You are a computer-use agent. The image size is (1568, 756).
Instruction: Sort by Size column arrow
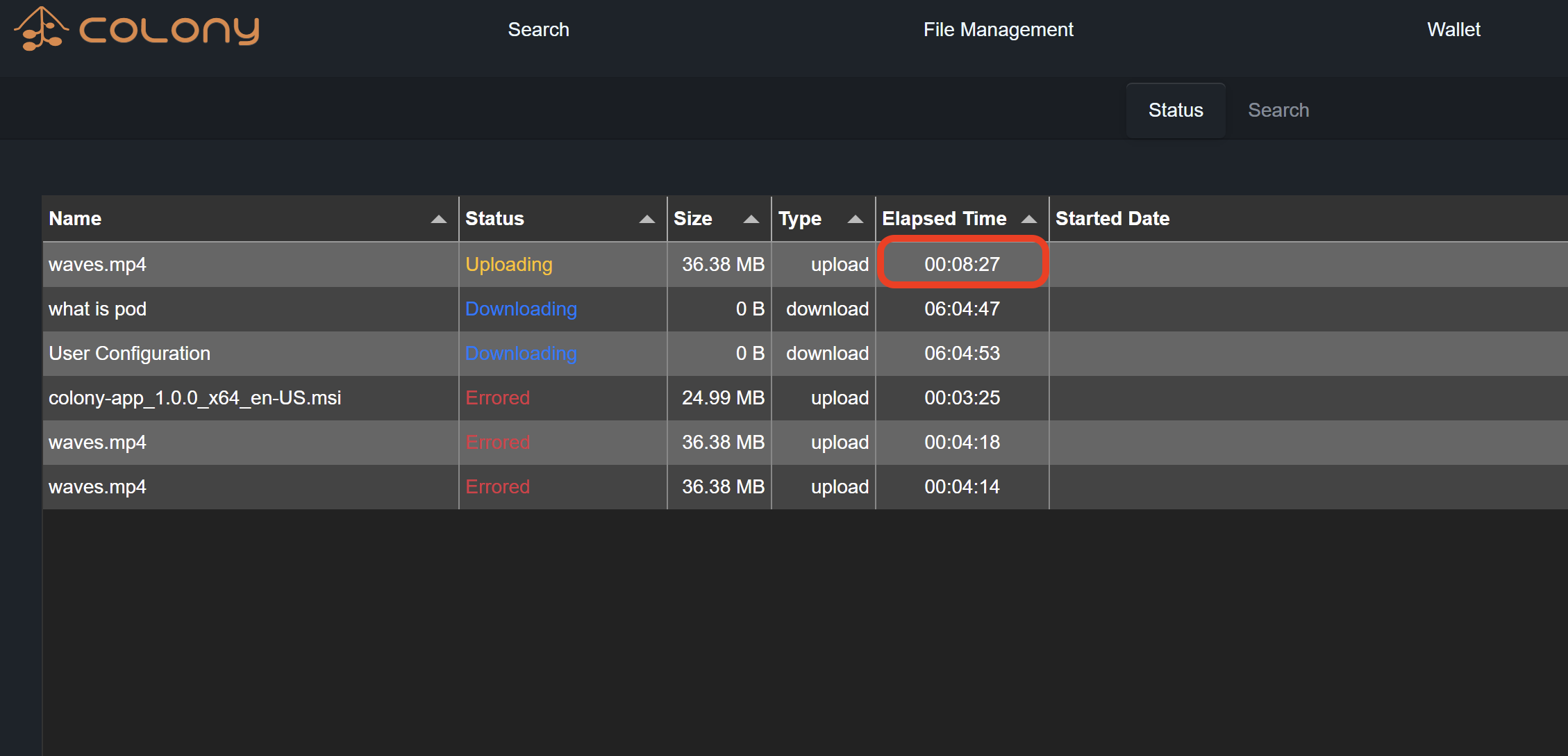[751, 219]
